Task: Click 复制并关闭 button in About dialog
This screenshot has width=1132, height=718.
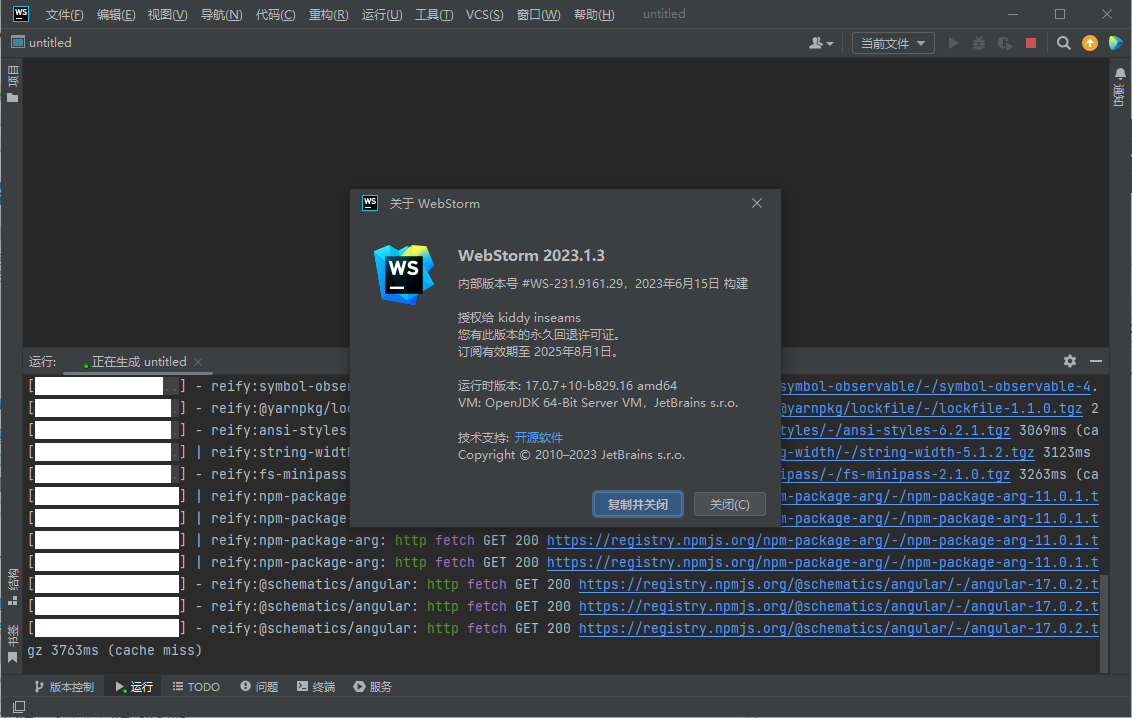Action: (637, 504)
